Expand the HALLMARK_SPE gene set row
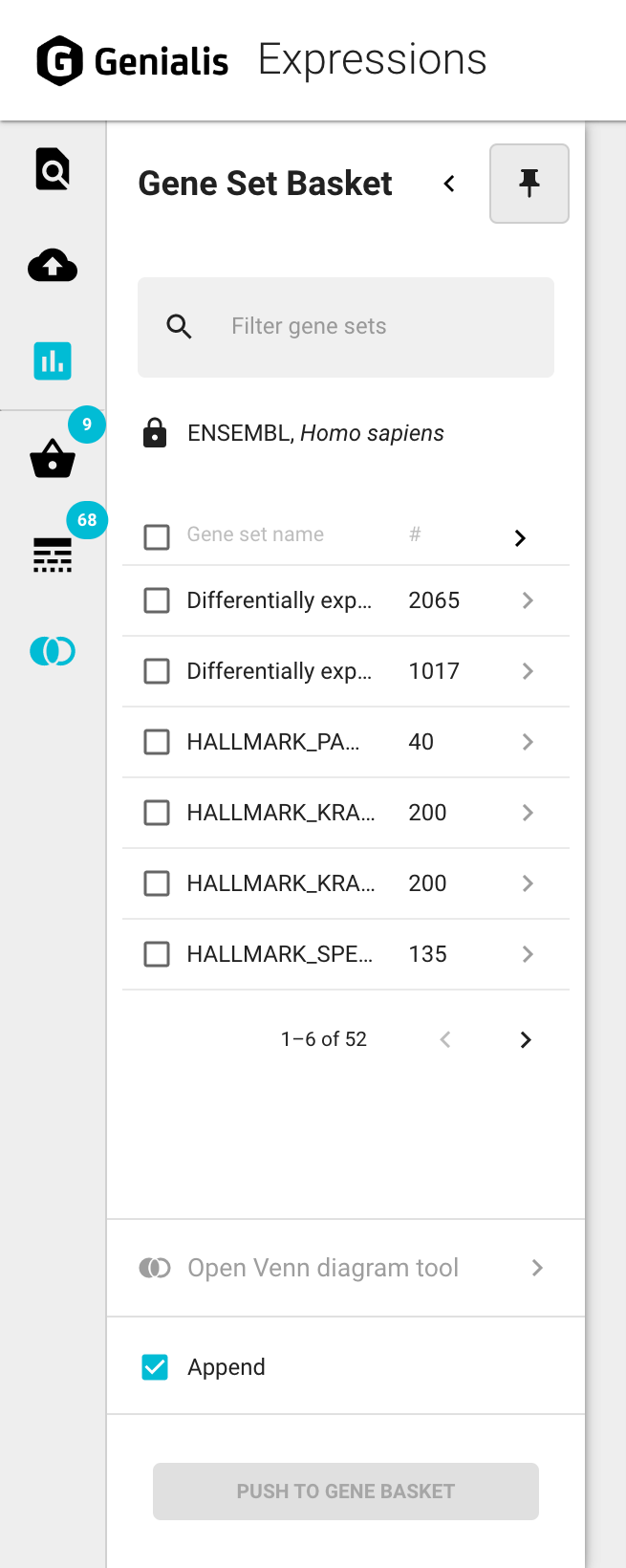 click(x=527, y=954)
